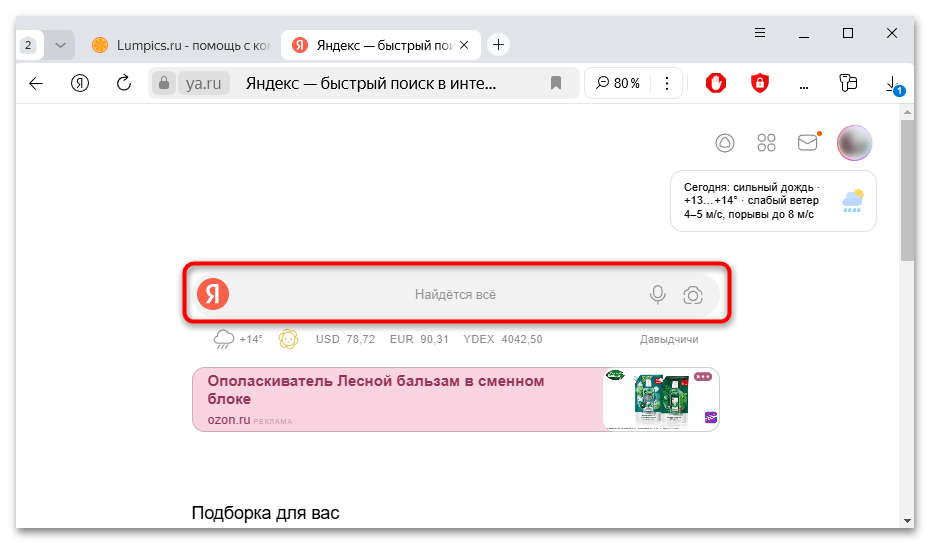
Task: Open Yandex home via the toolbar Я icon
Action: pos(79,84)
